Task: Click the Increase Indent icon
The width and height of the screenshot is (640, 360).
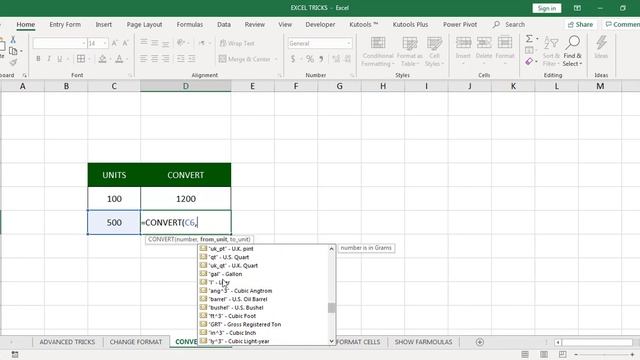Action: (x=191, y=59)
